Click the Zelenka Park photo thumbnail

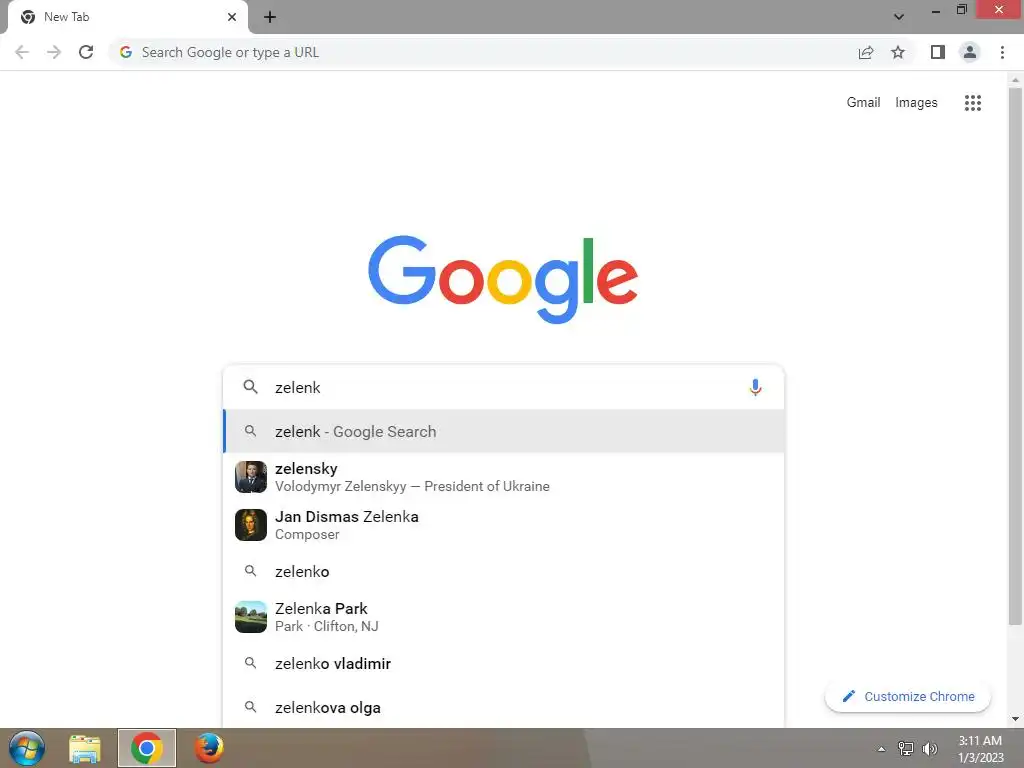click(x=251, y=617)
